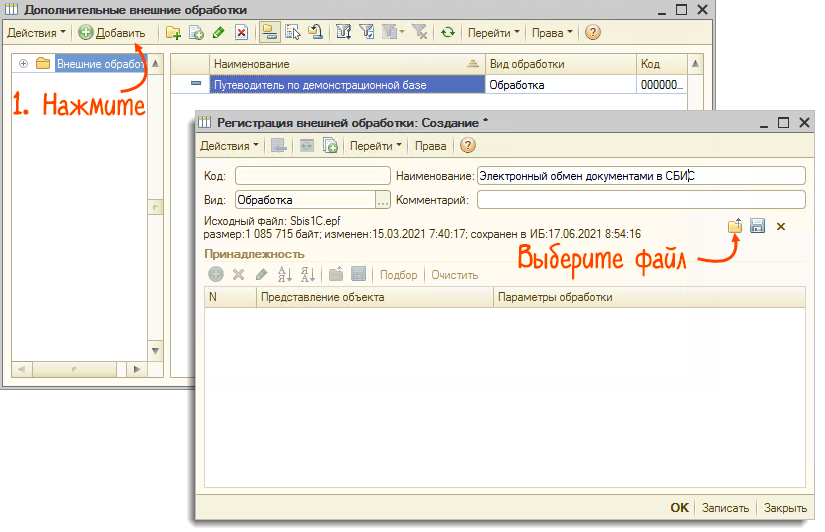This screenshot has height=532, width=825.
Task: Click the Добавить button in the list toolbar
Action: click(x=112, y=32)
